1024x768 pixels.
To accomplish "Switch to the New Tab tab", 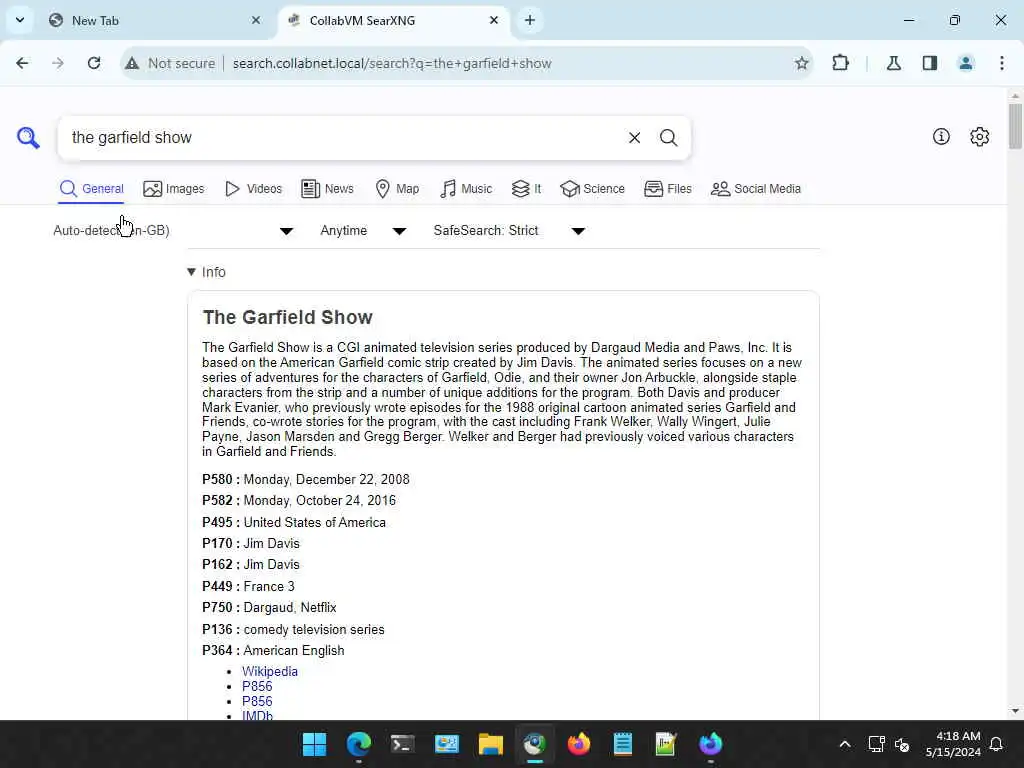I will (155, 20).
